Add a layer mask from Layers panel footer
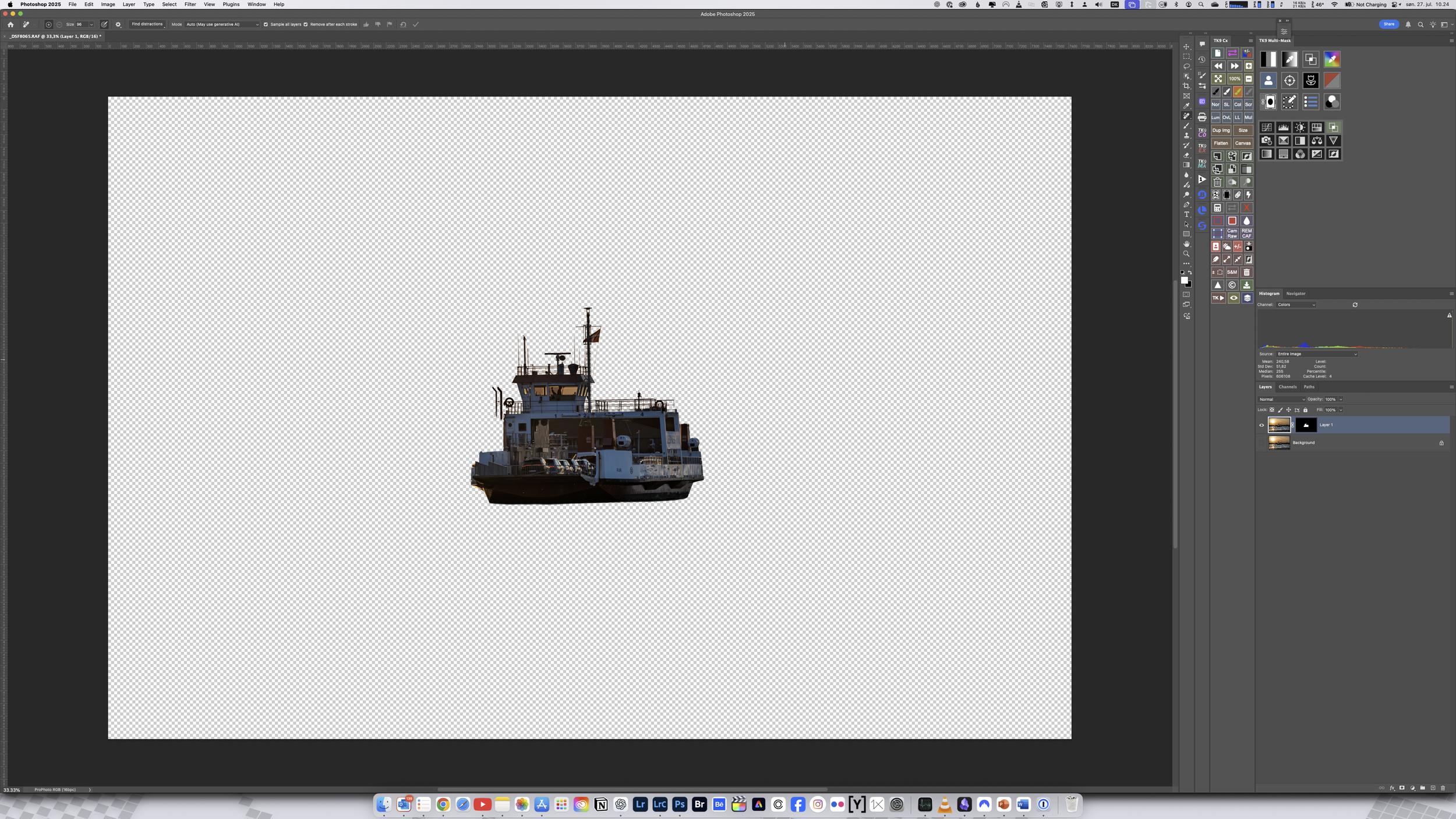 click(1402, 788)
